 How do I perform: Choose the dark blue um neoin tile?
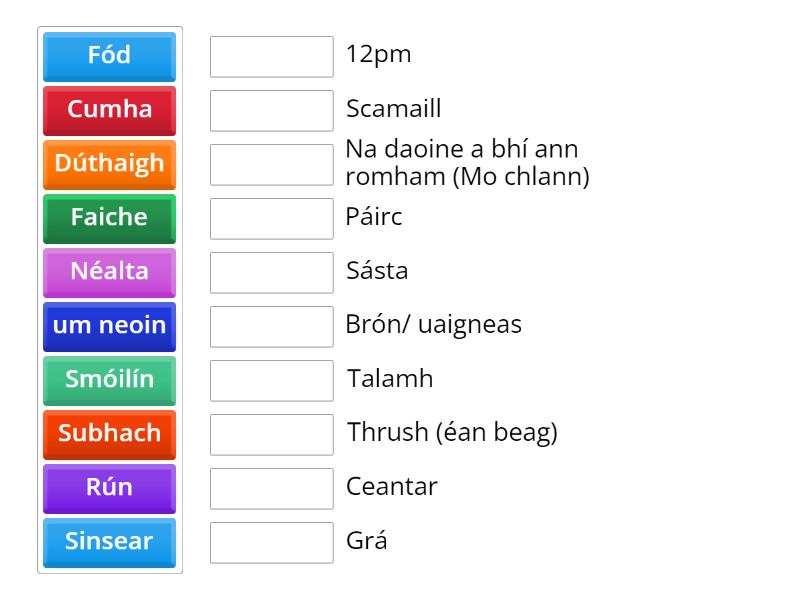click(x=109, y=326)
